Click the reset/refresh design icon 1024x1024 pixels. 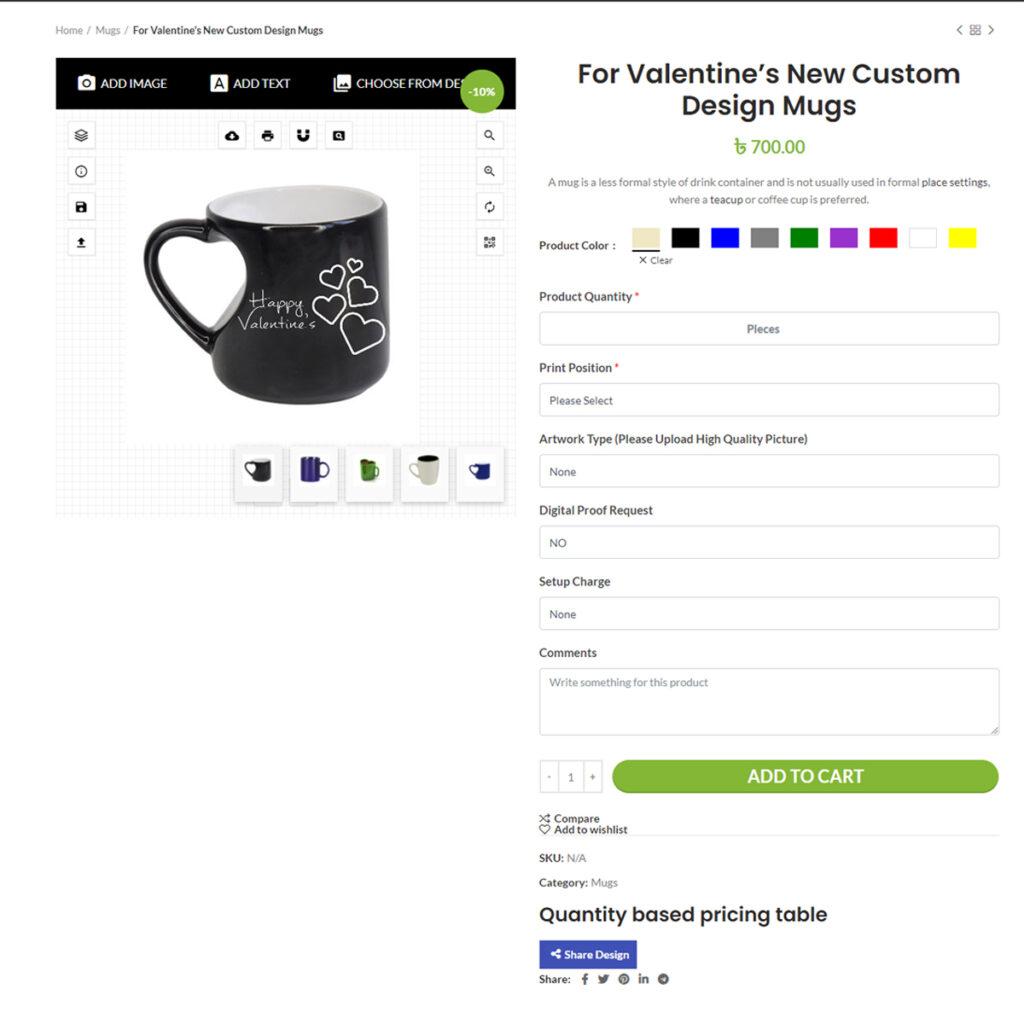489,207
